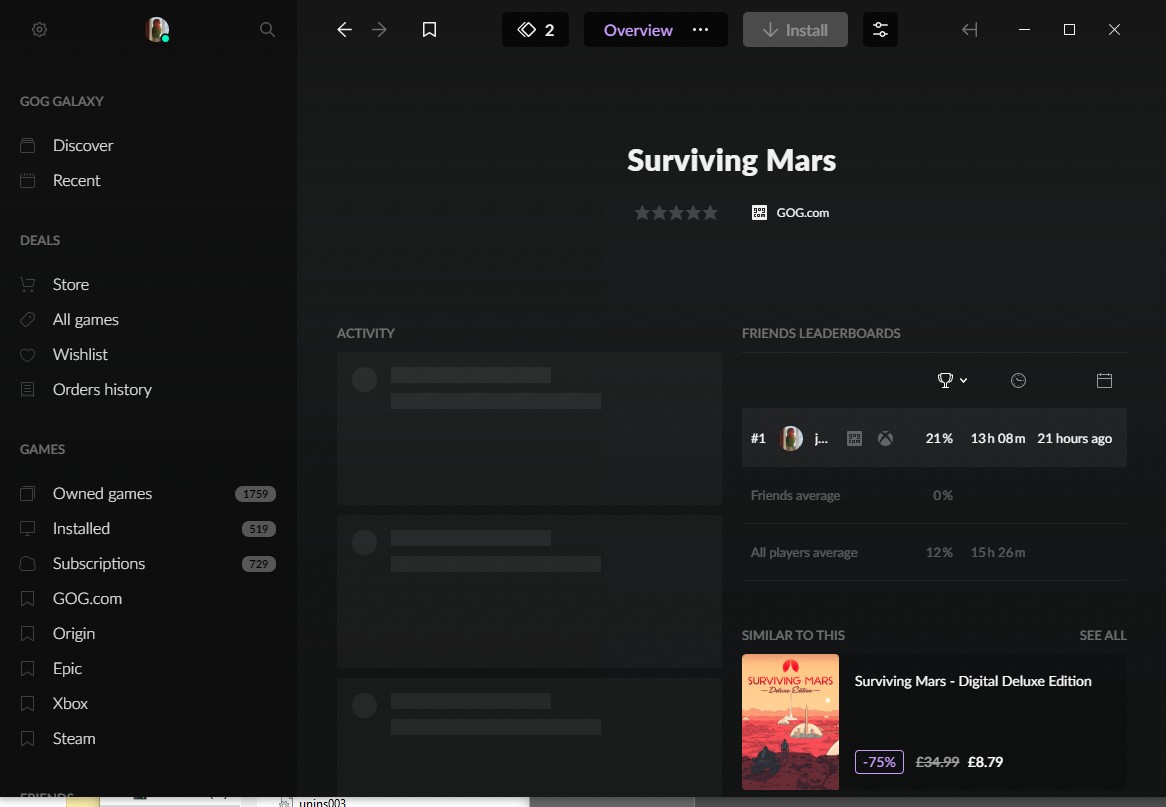The height and width of the screenshot is (807, 1166).
Task: Open the customization sliders button
Action: (880, 30)
